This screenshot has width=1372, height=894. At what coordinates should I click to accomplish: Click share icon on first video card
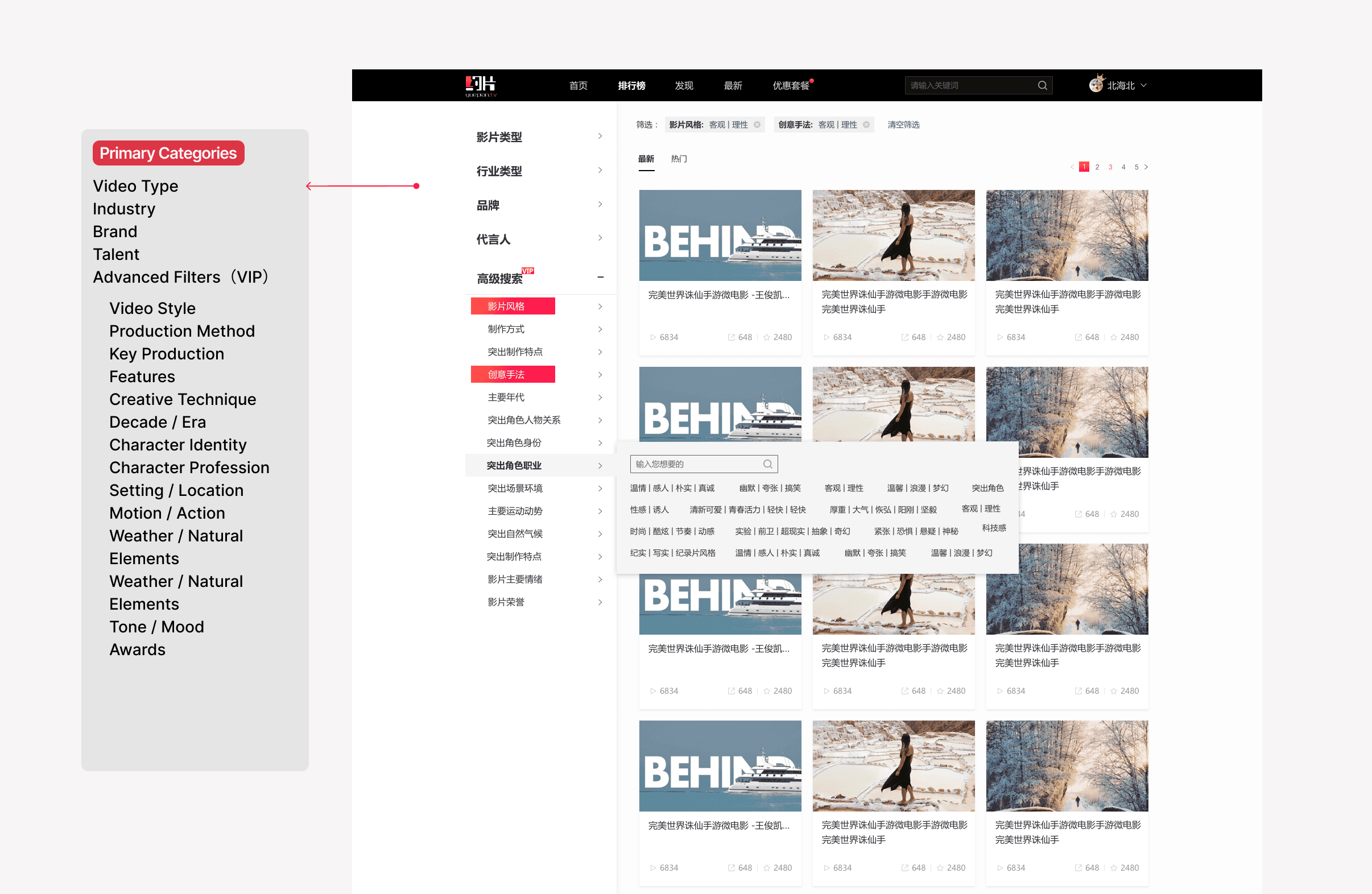click(731, 337)
